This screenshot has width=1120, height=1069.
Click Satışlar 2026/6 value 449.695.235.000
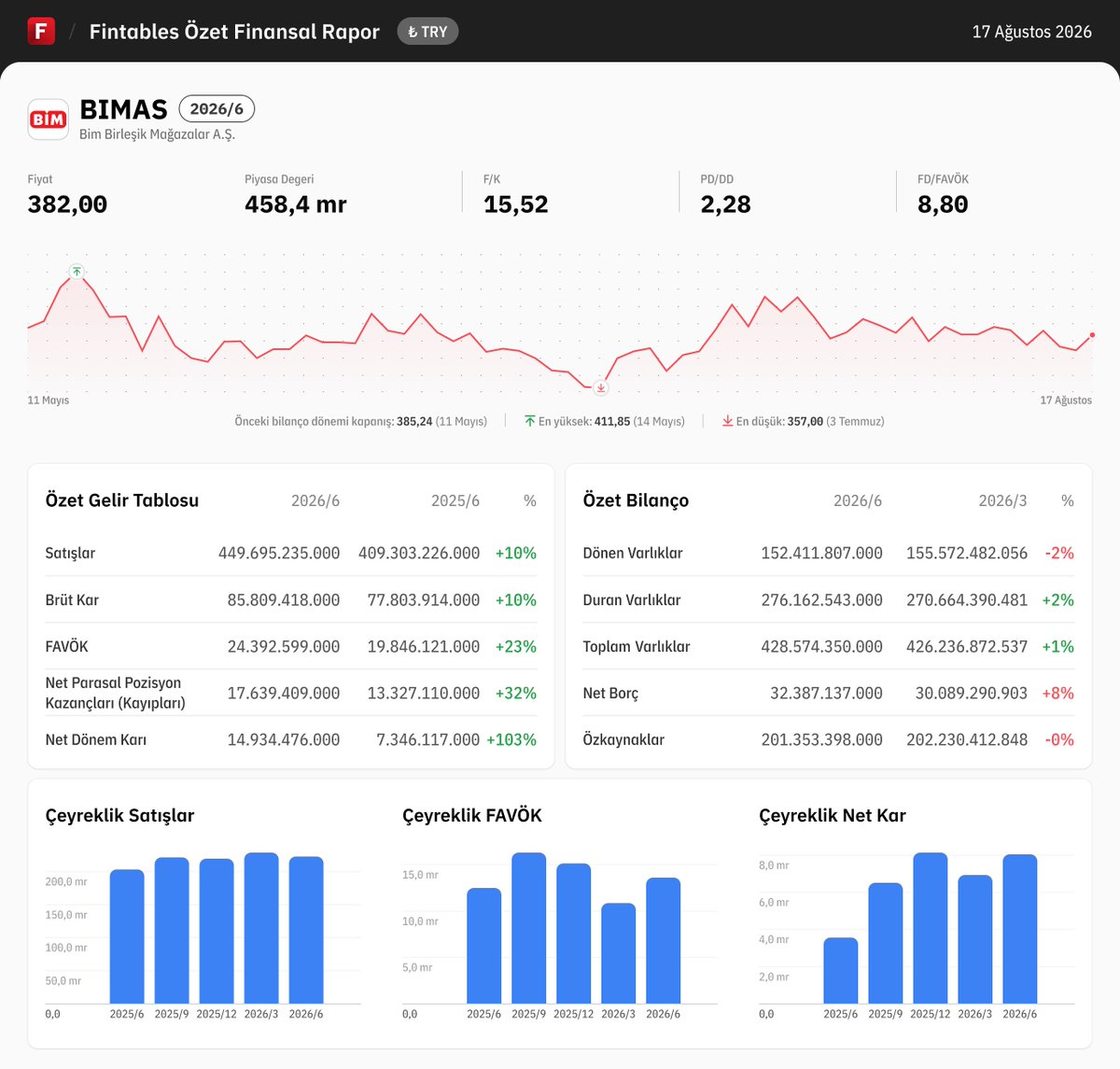[x=279, y=553]
